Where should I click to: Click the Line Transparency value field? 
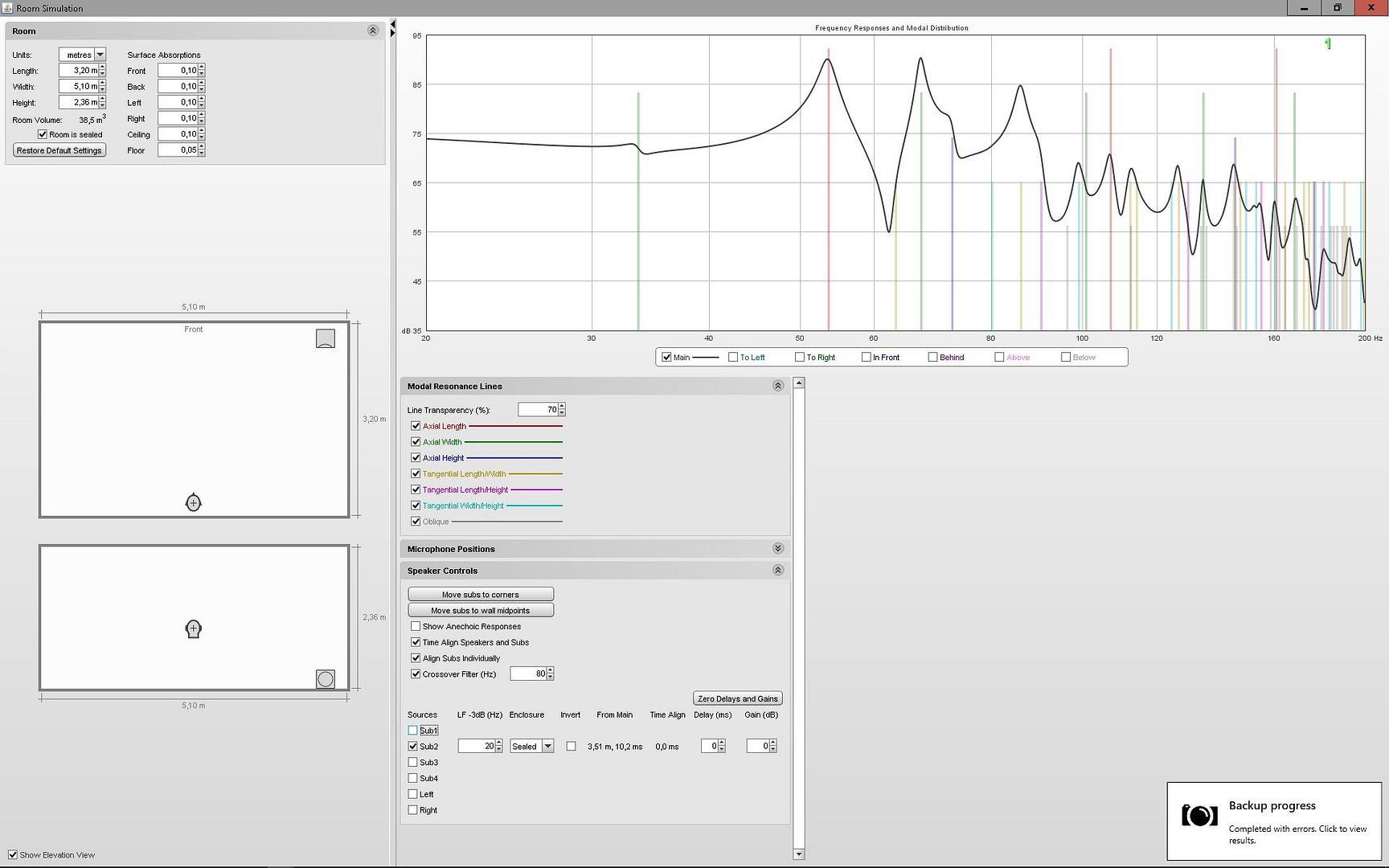coord(537,410)
